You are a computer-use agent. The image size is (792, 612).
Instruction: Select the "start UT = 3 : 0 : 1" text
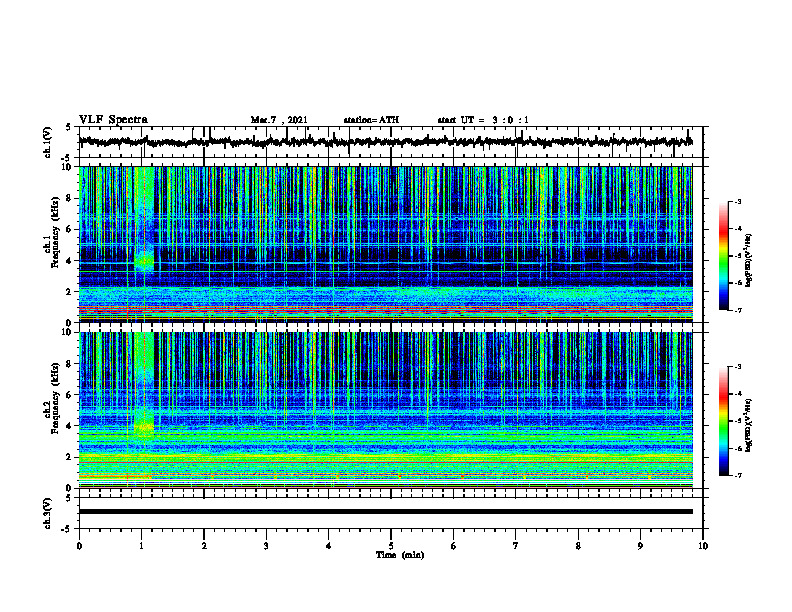(483, 120)
